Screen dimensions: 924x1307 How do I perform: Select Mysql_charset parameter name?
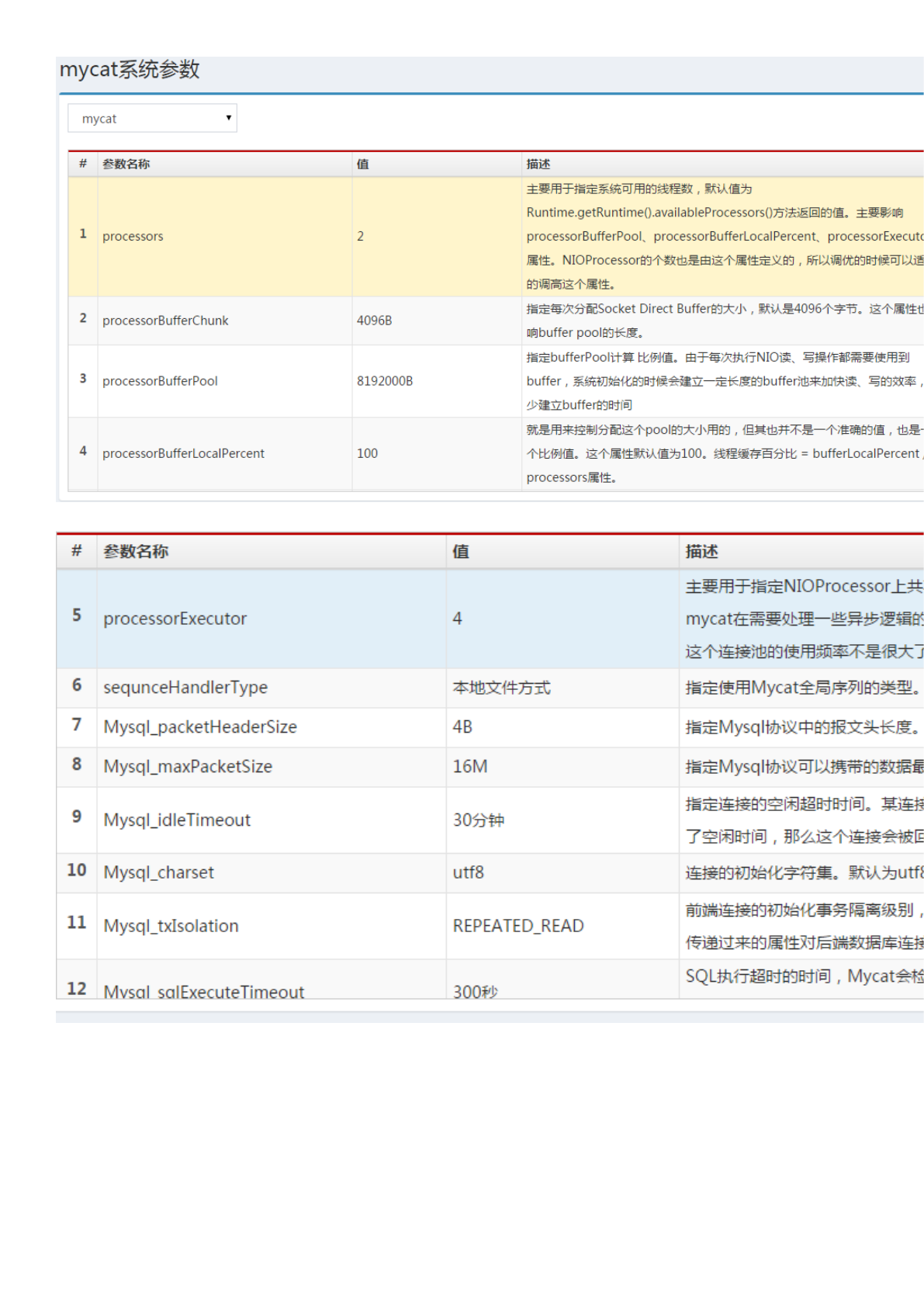click(158, 873)
